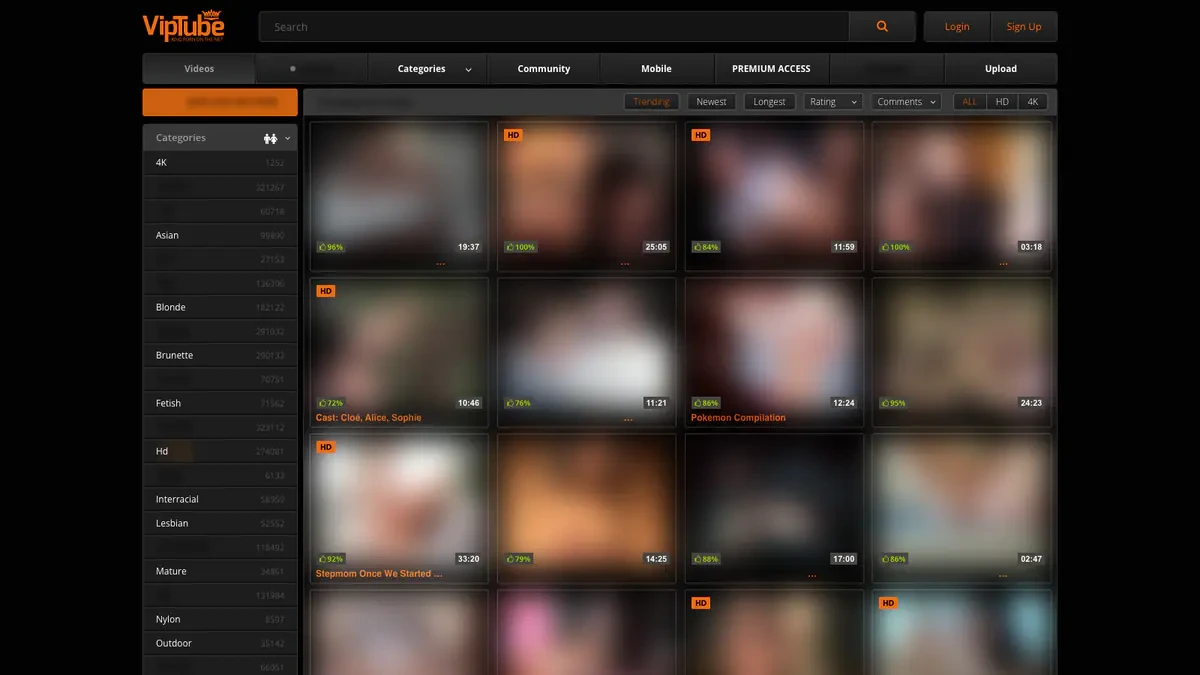The width and height of the screenshot is (1200, 675).
Task: Select the ALL quality filter
Action: coord(970,102)
